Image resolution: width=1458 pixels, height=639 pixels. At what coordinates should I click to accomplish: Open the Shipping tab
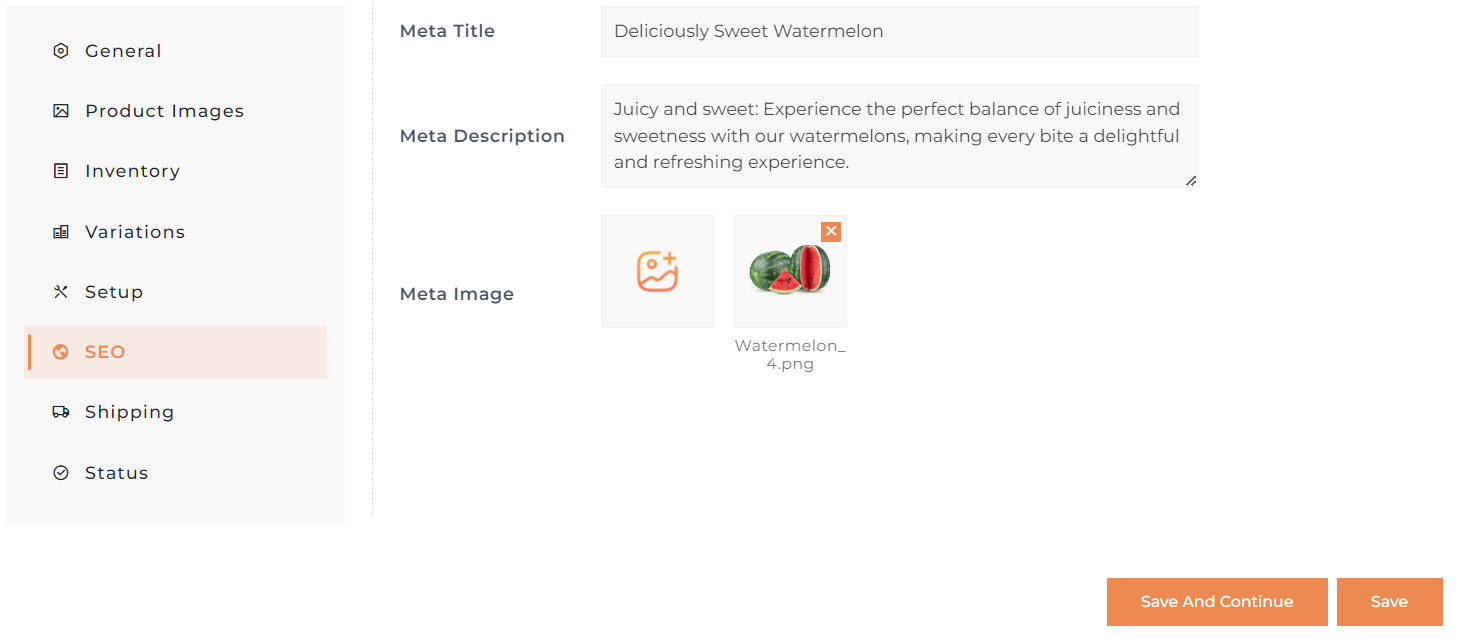[x=129, y=412]
